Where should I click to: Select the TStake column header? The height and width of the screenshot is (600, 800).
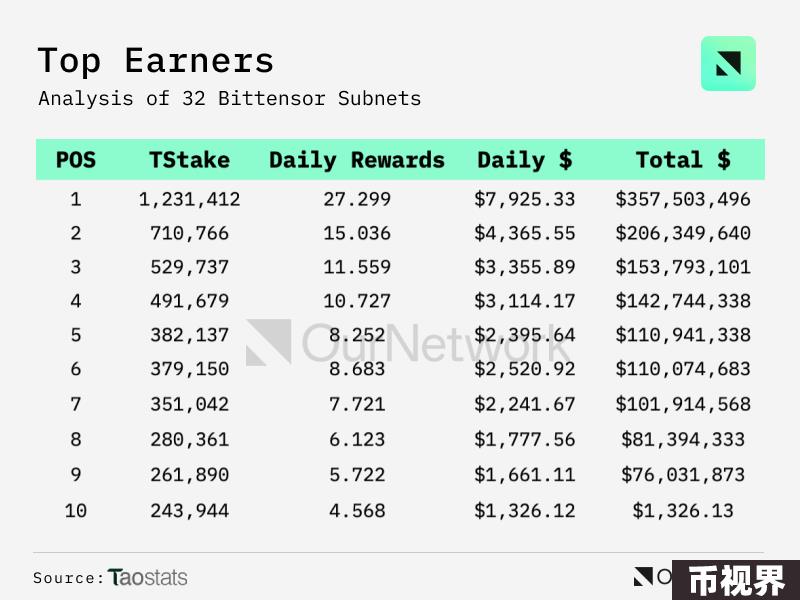tap(189, 160)
